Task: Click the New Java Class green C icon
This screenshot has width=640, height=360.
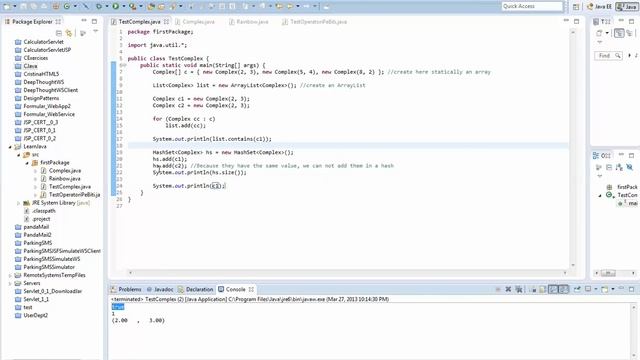Action: point(67,6)
